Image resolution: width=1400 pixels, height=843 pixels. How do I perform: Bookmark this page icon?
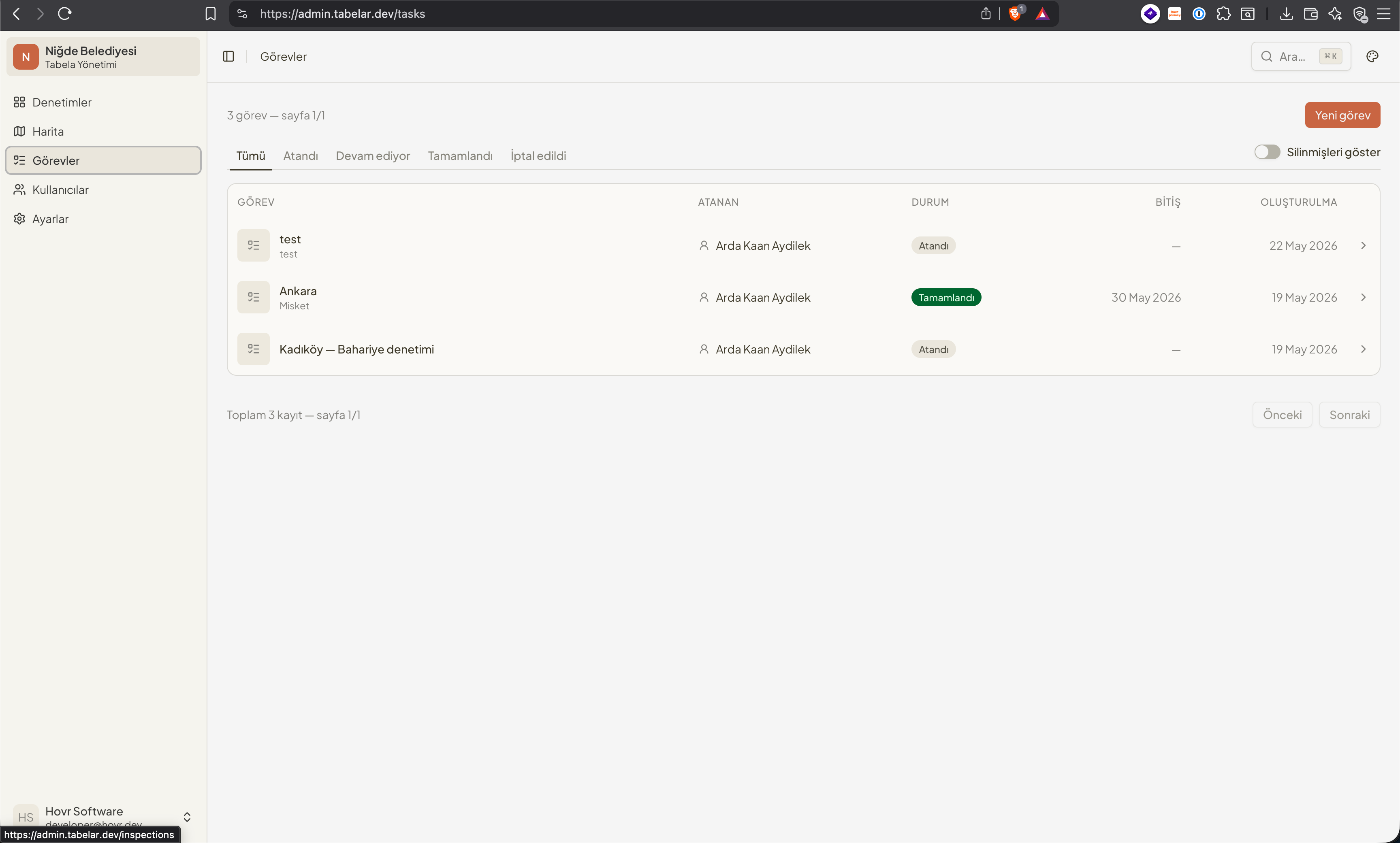point(210,14)
